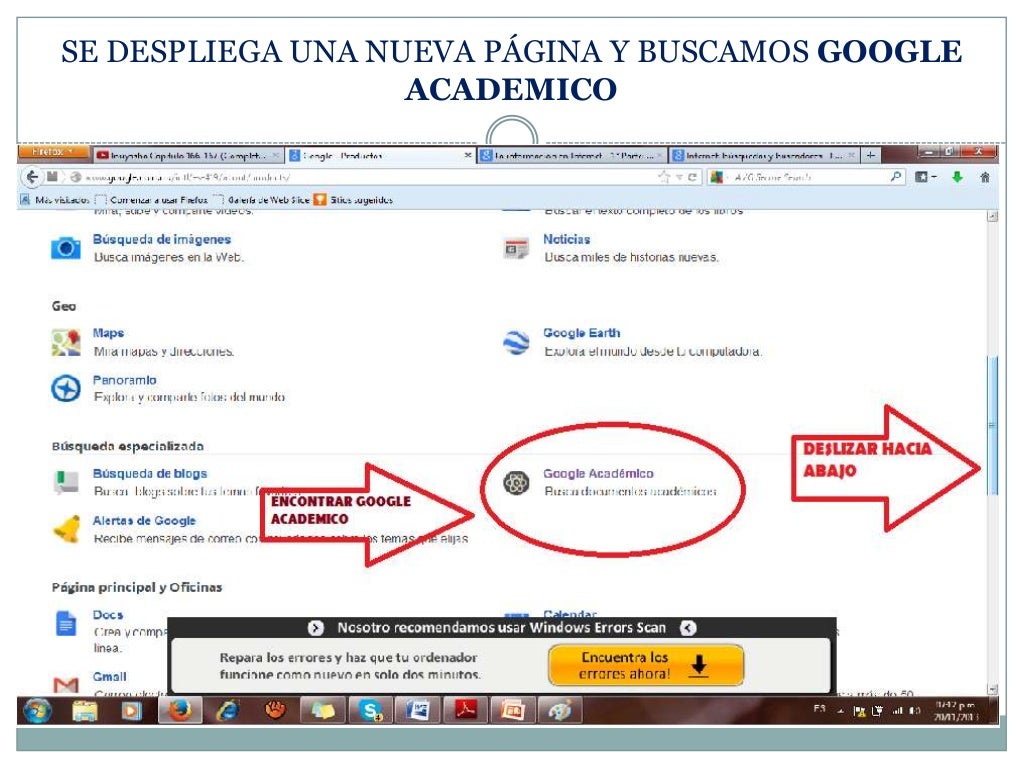The width and height of the screenshot is (1024, 768).
Task: Click the URL address bar
Action: tap(366, 177)
